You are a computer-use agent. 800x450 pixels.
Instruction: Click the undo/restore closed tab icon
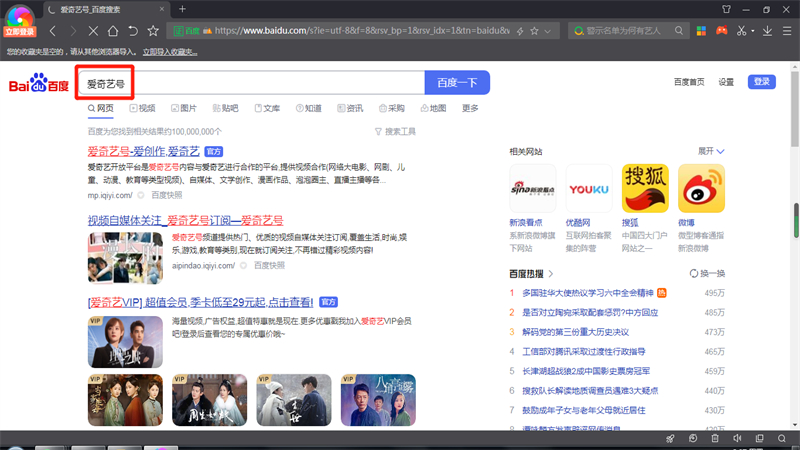pyautogui.click(x=133, y=31)
